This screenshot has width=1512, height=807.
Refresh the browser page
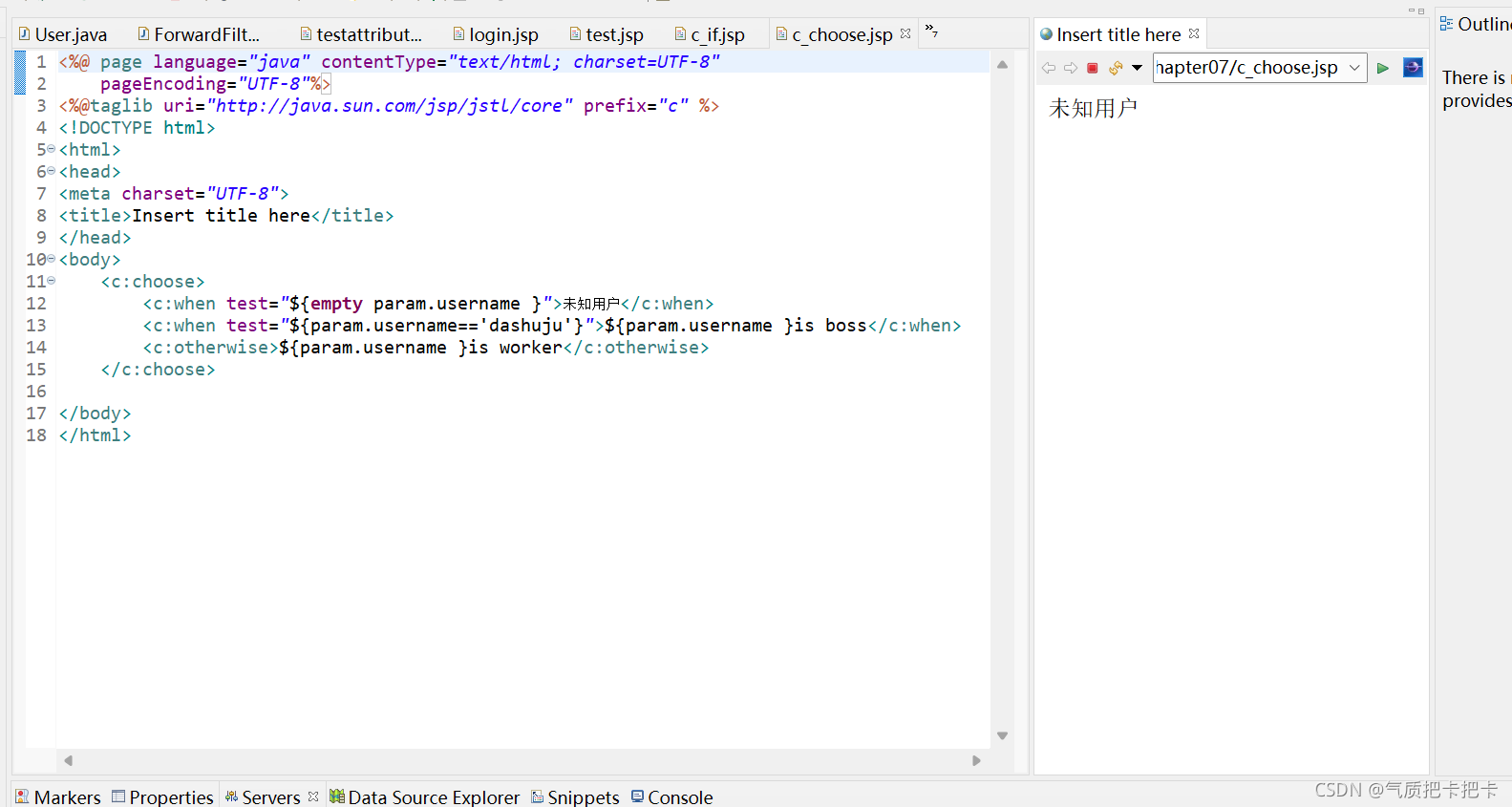[x=1115, y=68]
